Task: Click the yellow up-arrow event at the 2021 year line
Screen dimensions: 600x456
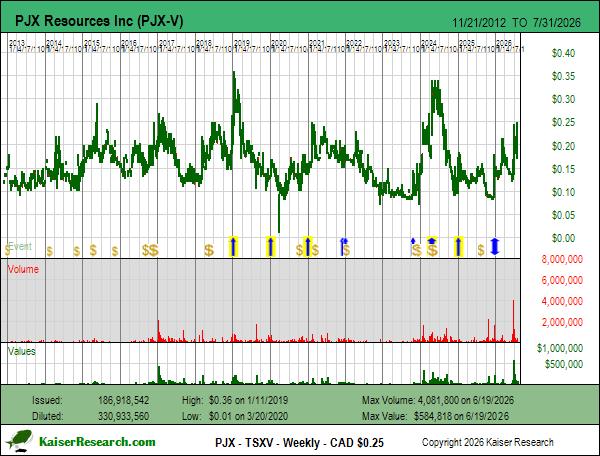Action: (308, 246)
